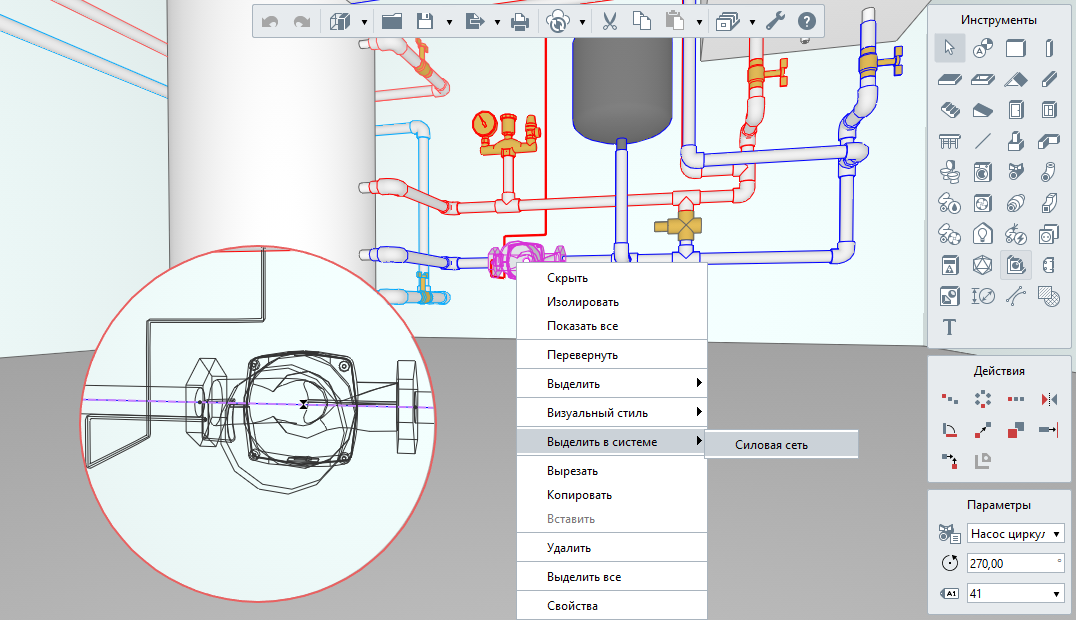1076x620 pixels.
Task: Expand dropdown next to stacked windows icon
Action: click(752, 23)
